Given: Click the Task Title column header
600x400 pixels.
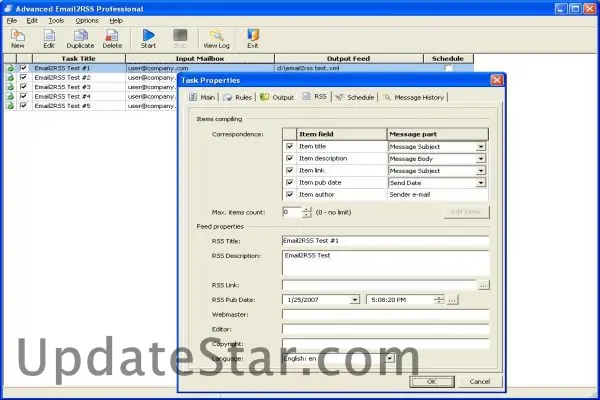Looking at the screenshot, I should pos(79,59).
